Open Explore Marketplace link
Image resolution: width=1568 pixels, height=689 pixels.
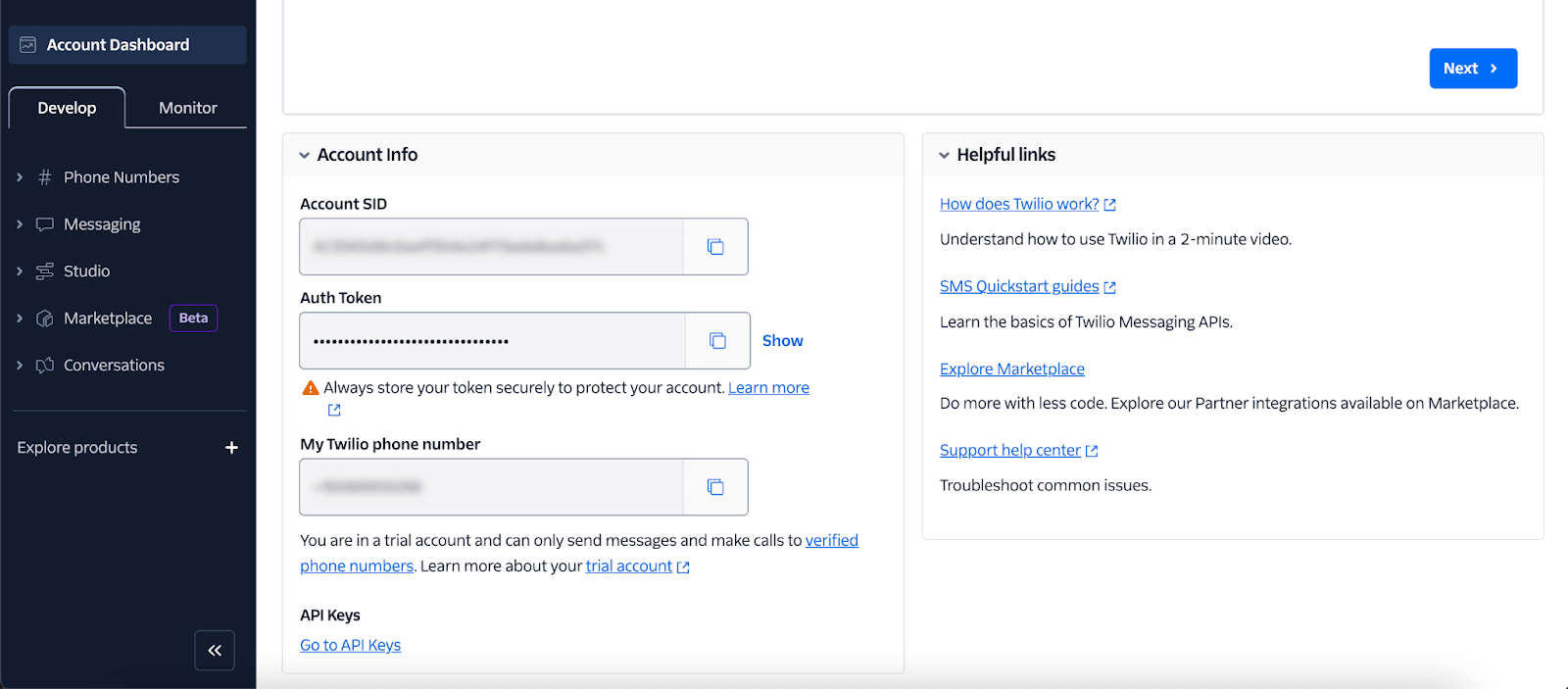(x=1012, y=369)
